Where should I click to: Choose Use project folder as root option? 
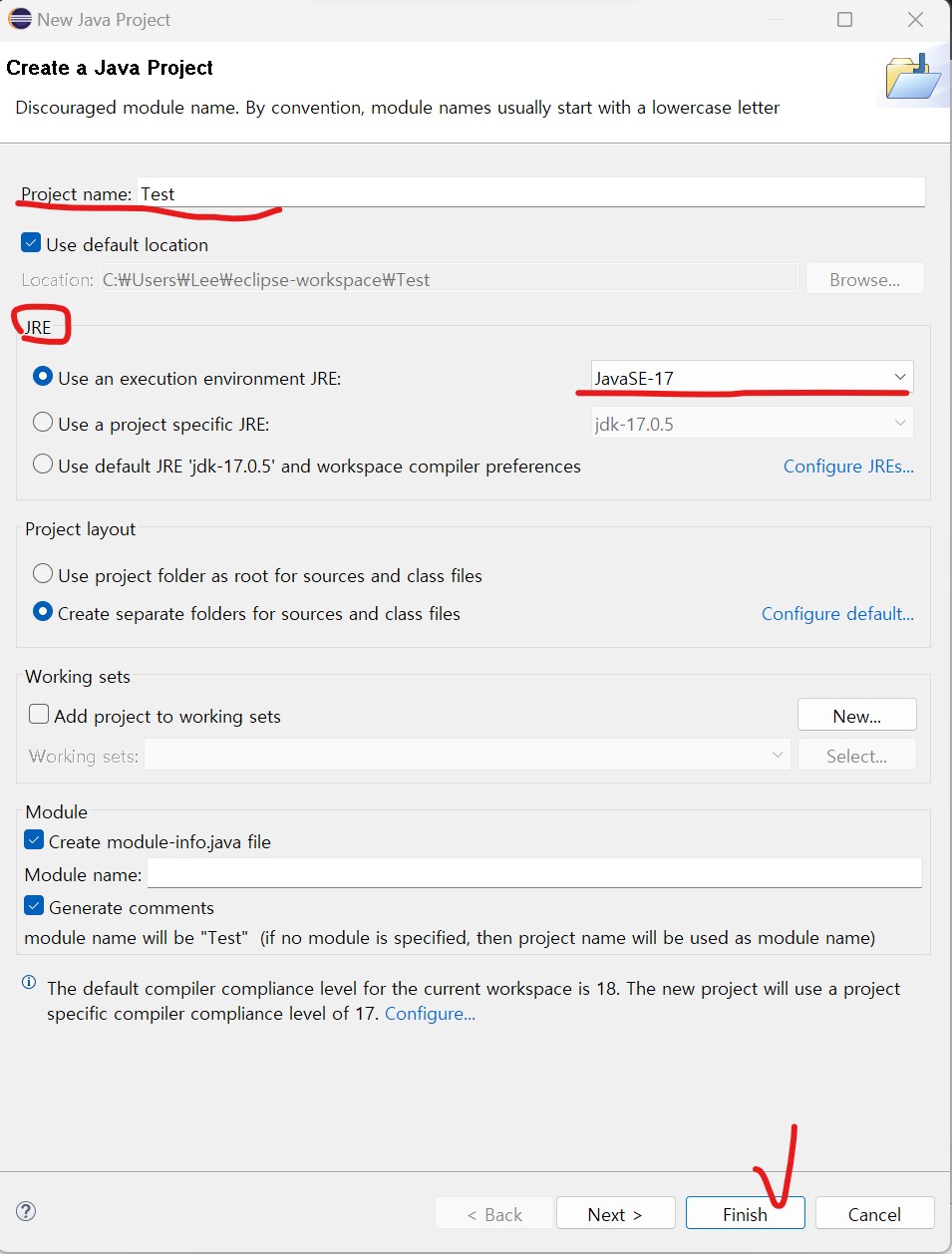click(x=43, y=574)
